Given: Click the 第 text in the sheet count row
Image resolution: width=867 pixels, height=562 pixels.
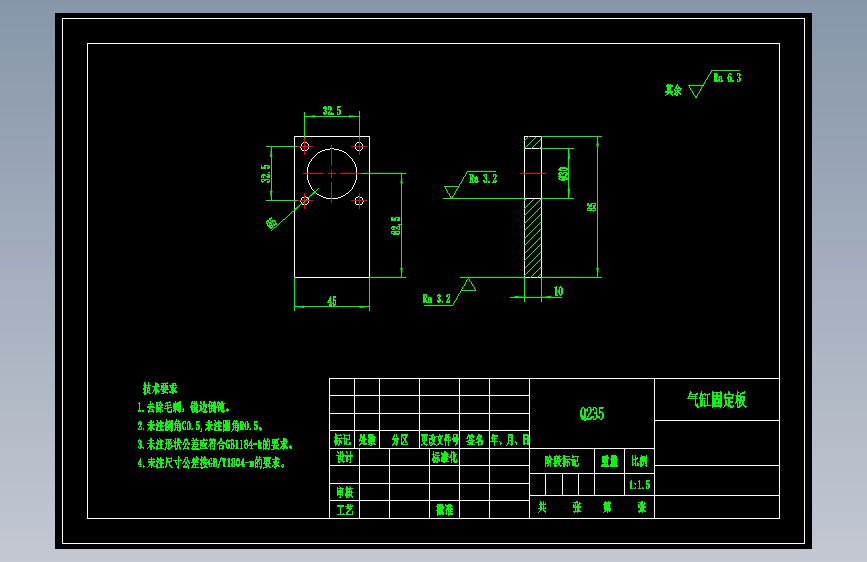Looking at the screenshot, I should click(x=607, y=507).
